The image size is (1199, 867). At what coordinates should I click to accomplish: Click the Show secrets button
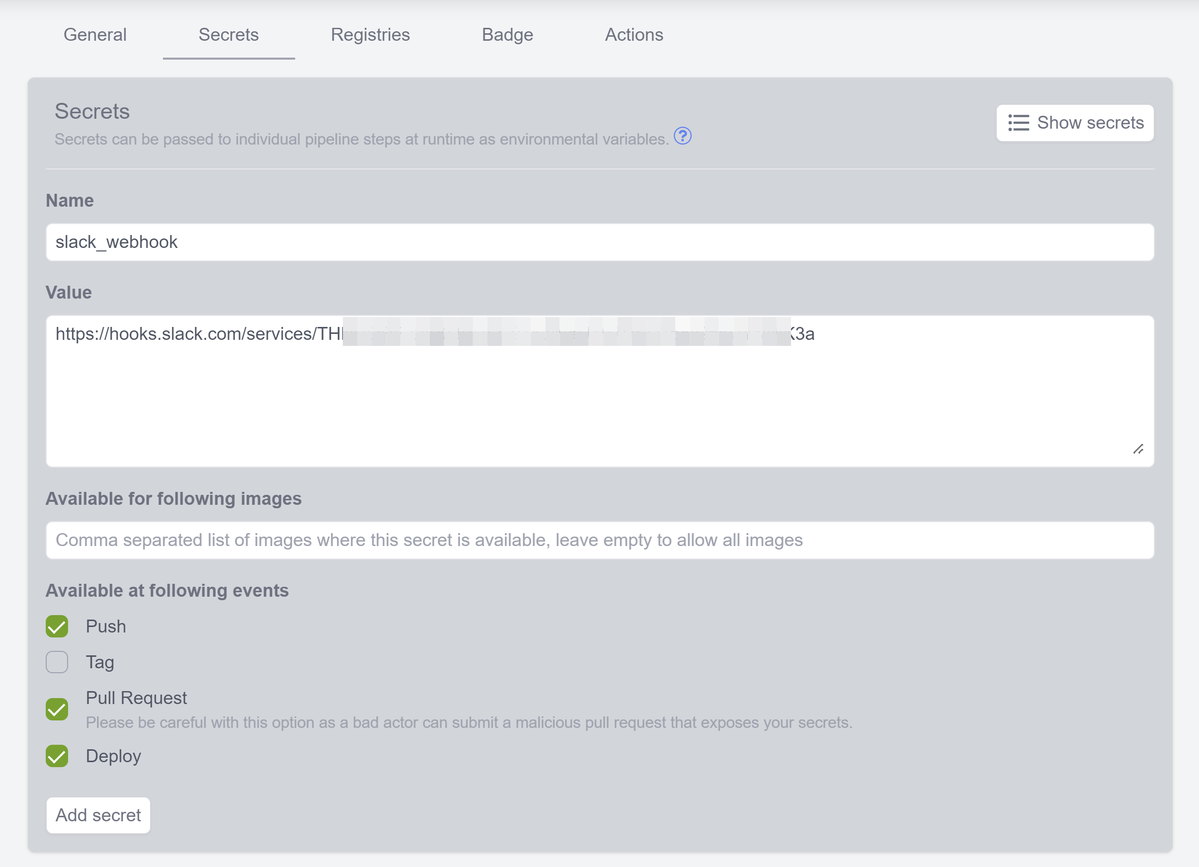(1074, 123)
